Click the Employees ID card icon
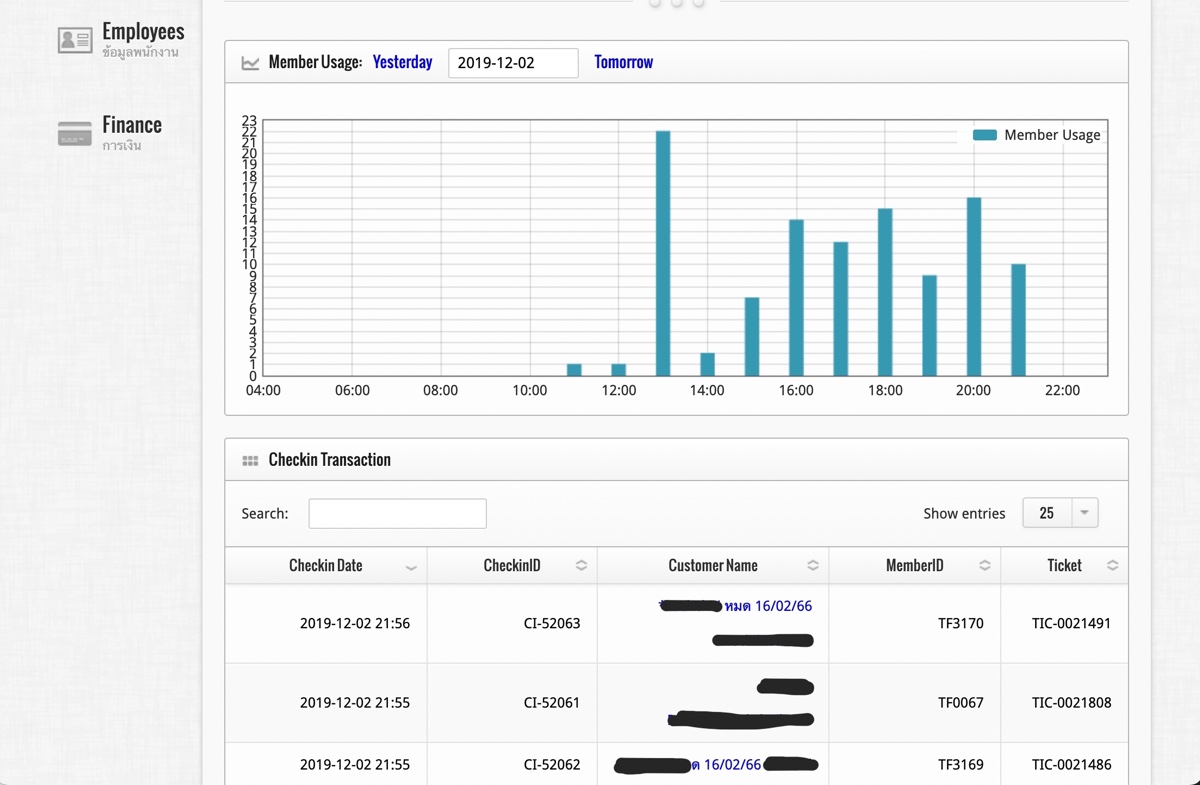1200x785 pixels. click(75, 40)
